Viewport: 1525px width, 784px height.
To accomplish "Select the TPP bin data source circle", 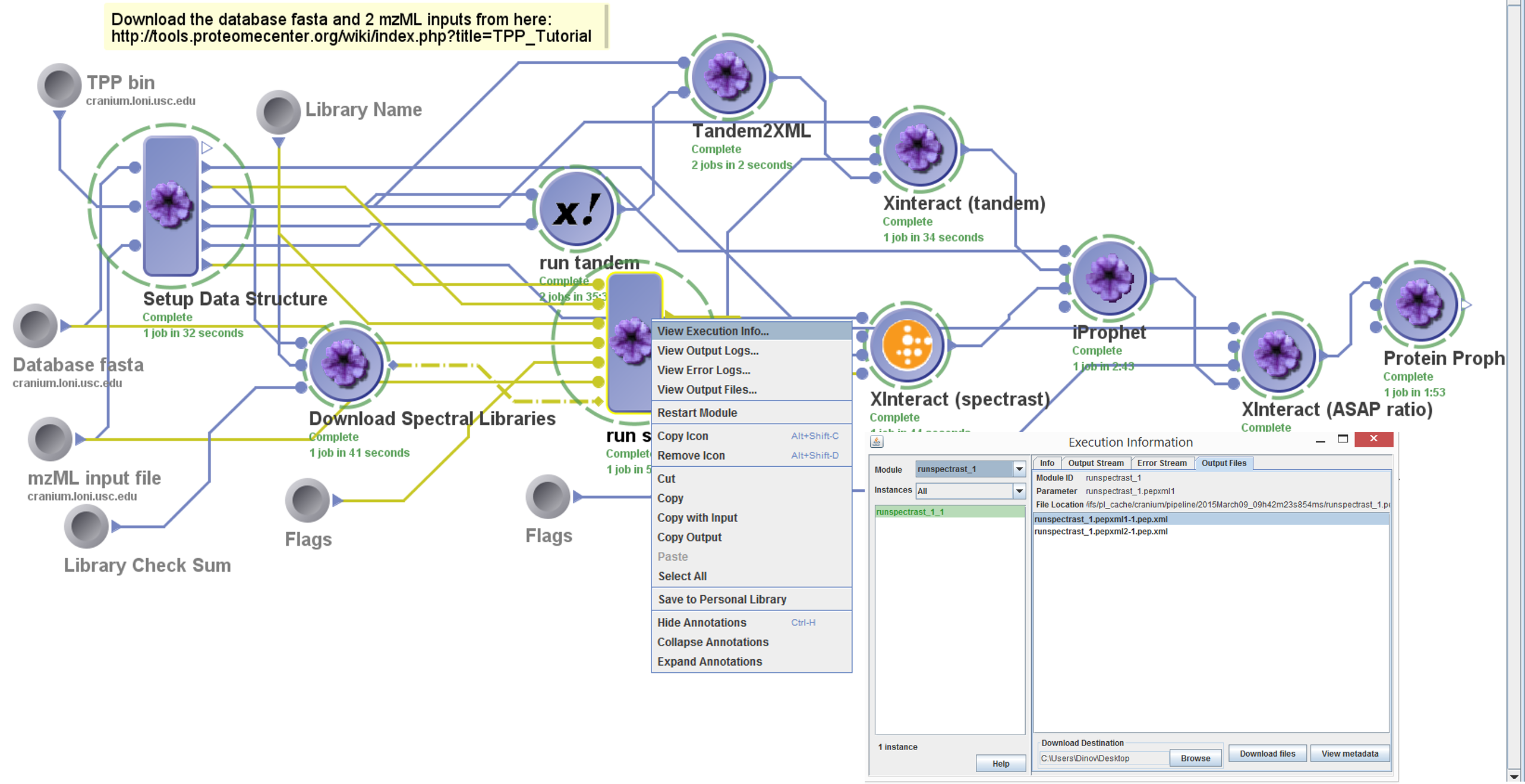I will coord(59,86).
